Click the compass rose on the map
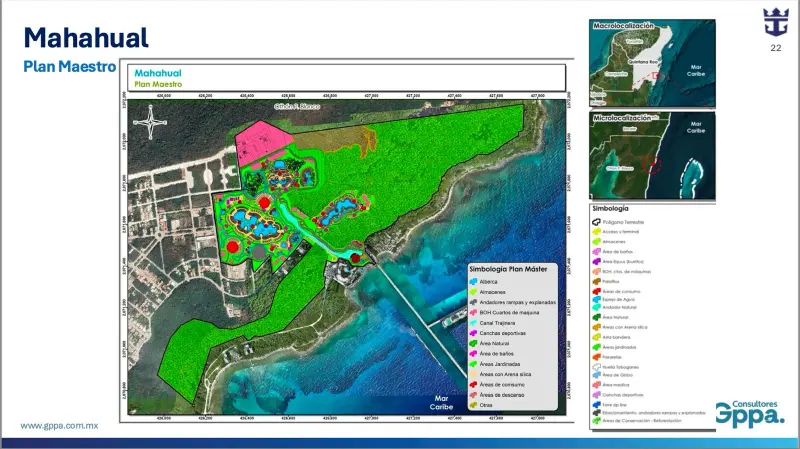 click(x=151, y=126)
